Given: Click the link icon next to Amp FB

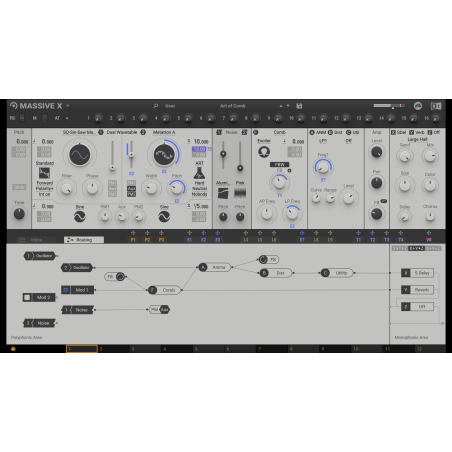Looking at the screenshot, I should (384, 201).
